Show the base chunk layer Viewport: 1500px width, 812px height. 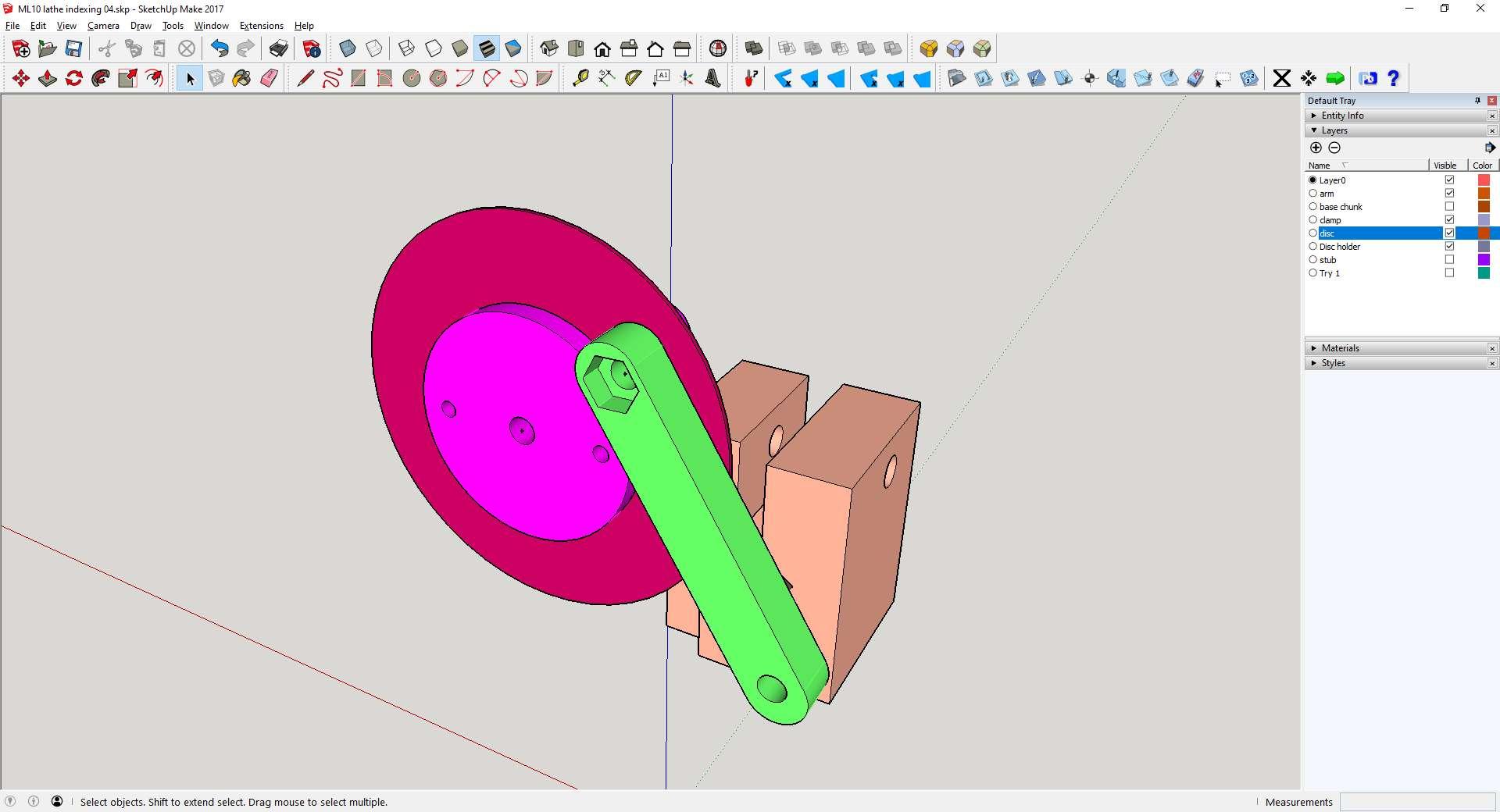click(x=1449, y=207)
